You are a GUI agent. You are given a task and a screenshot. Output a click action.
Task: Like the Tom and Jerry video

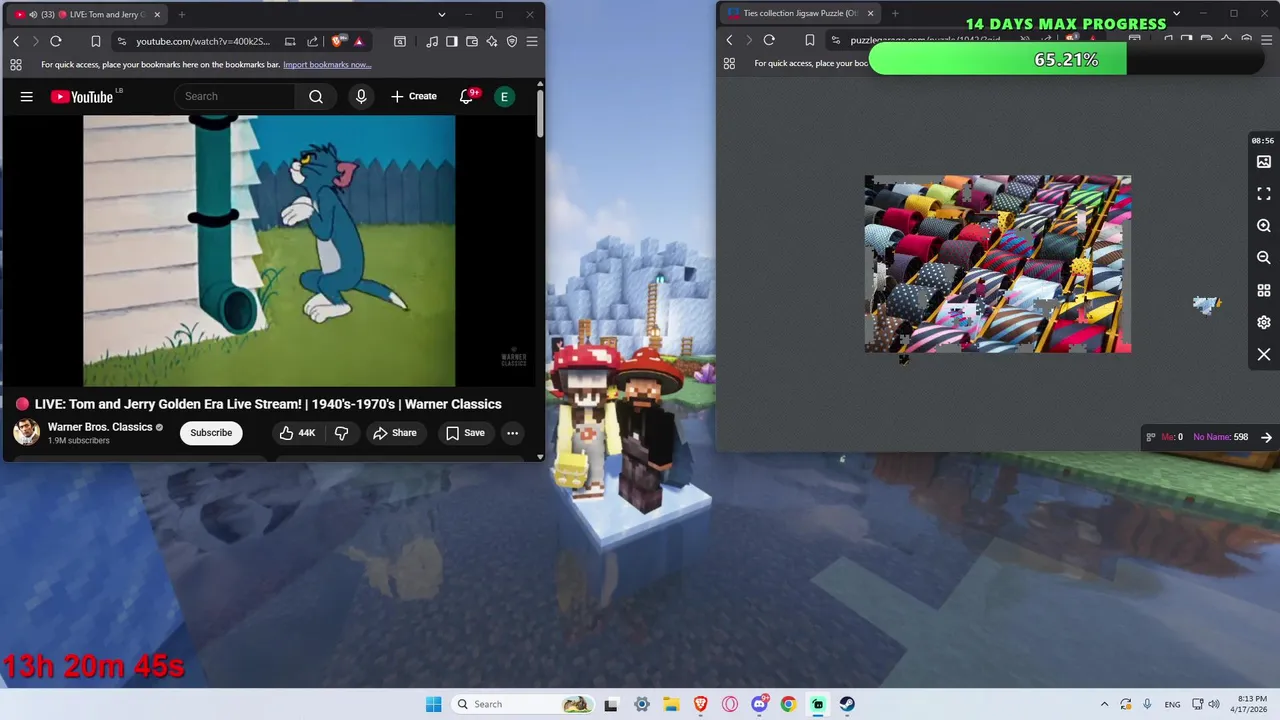tap(297, 433)
